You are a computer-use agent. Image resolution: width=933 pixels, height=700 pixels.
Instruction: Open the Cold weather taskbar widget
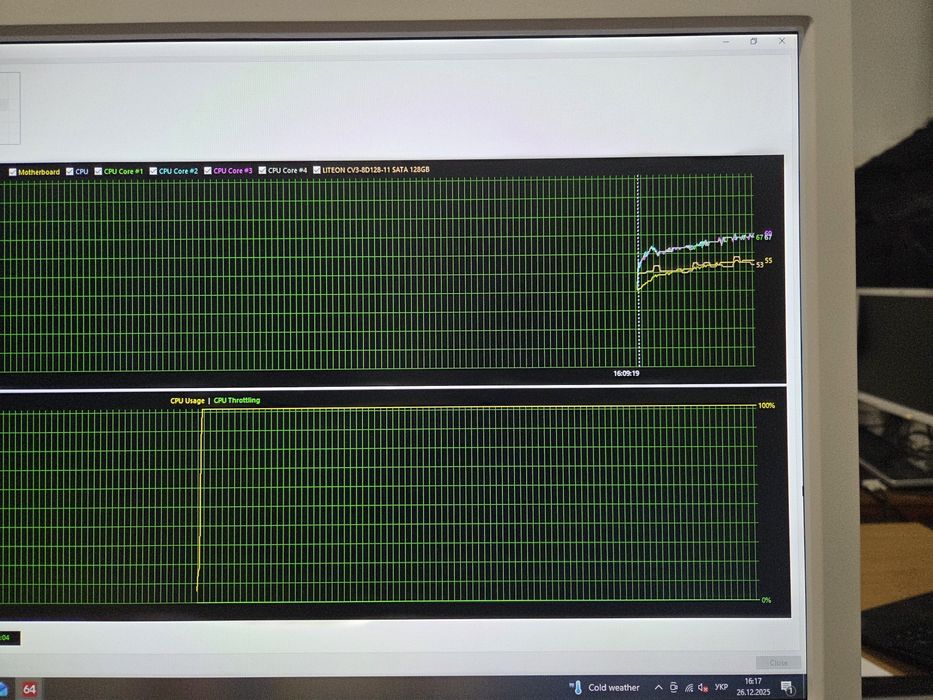coord(604,688)
